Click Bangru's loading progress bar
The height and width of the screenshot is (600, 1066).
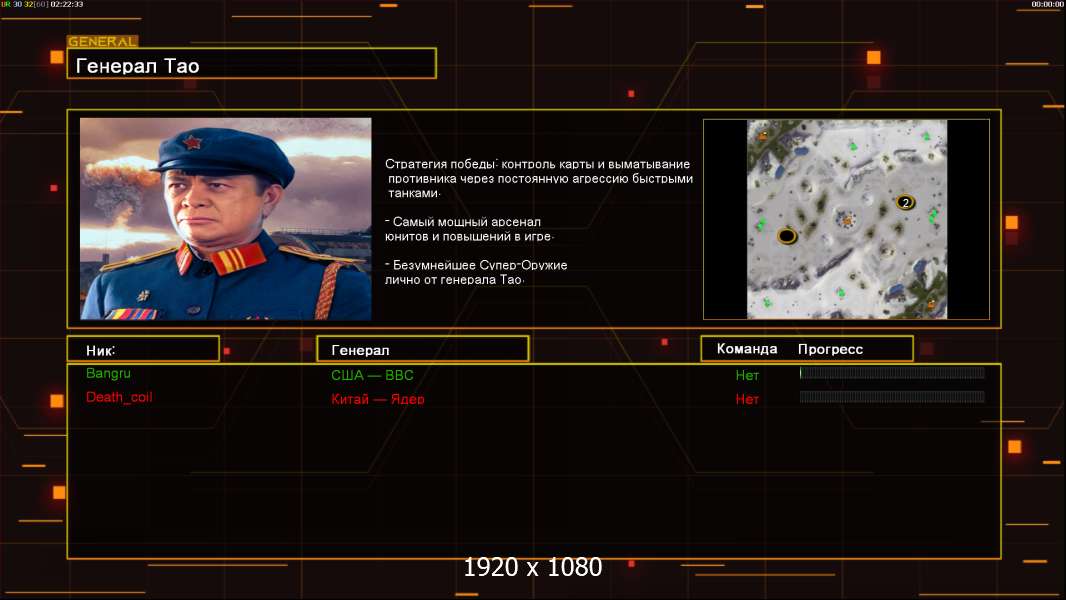tap(892, 372)
